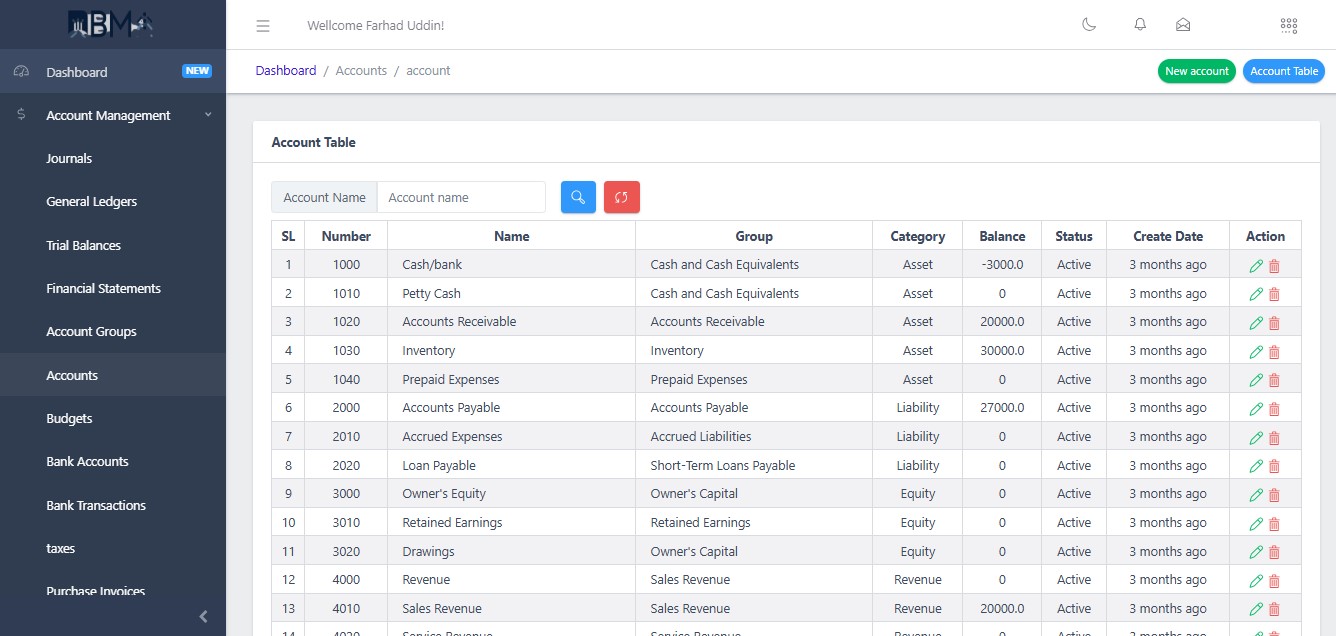1336x636 pixels.
Task: Open Trial Balances in the sidebar
Action: 113,245
